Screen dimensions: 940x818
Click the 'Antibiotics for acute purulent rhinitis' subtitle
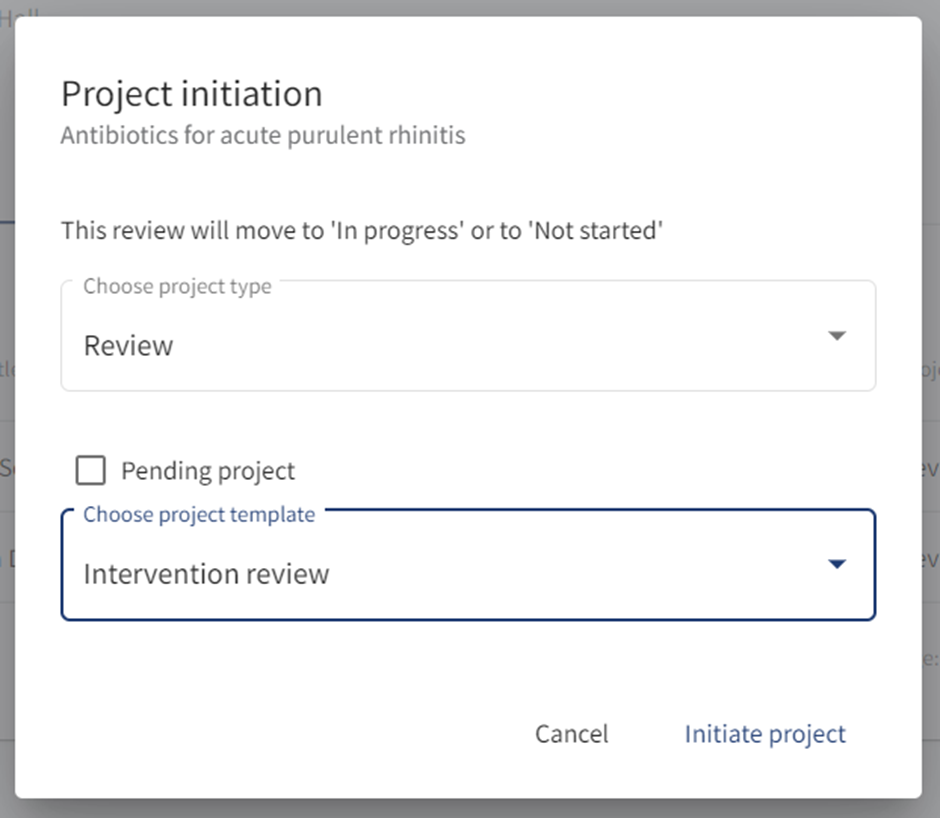click(x=263, y=135)
